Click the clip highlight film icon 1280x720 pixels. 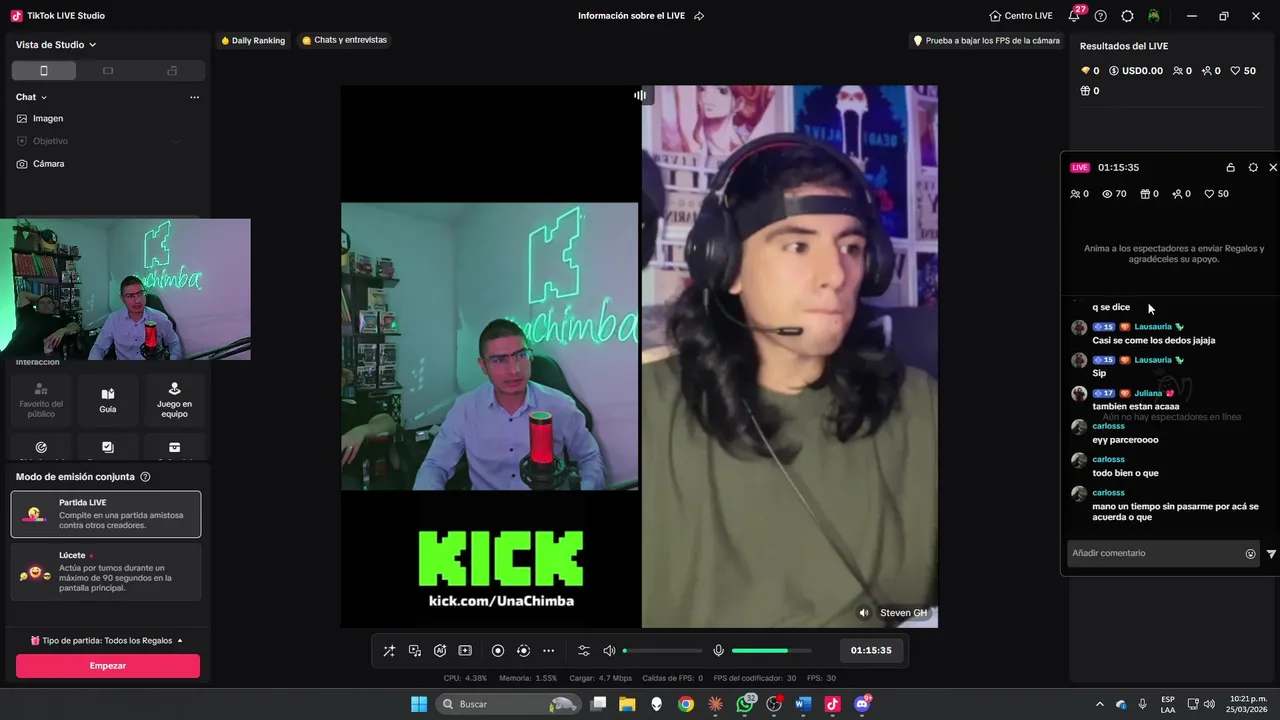tap(465, 650)
